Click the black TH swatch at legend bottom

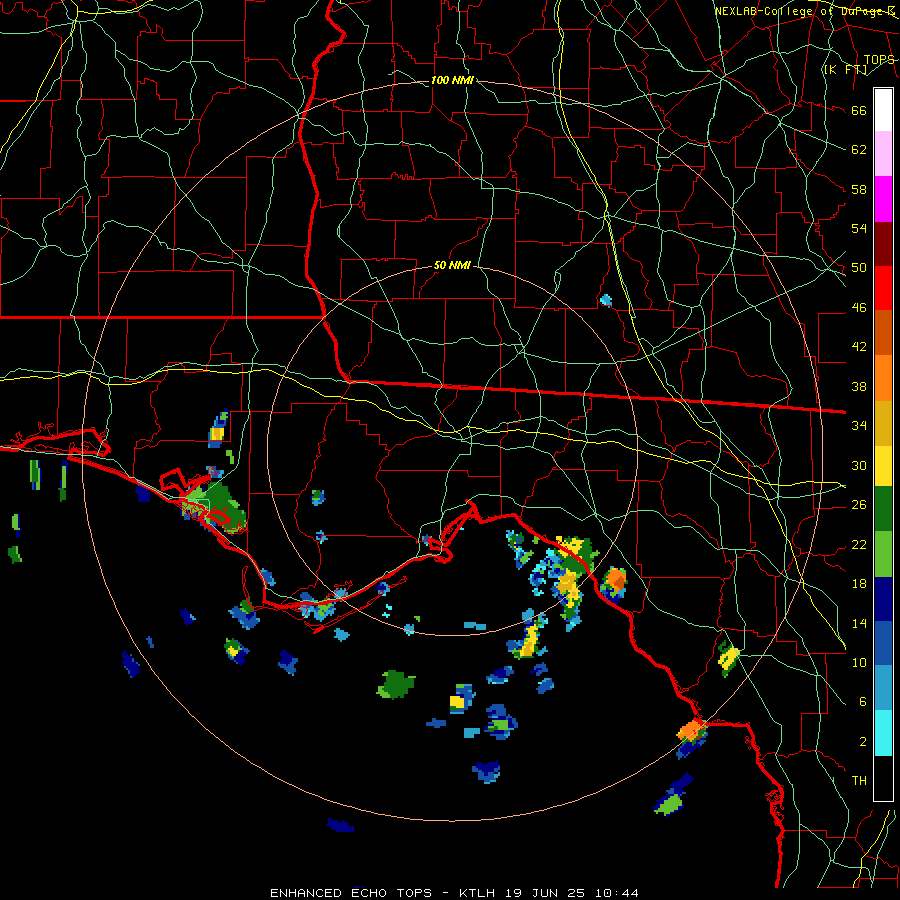point(883,778)
